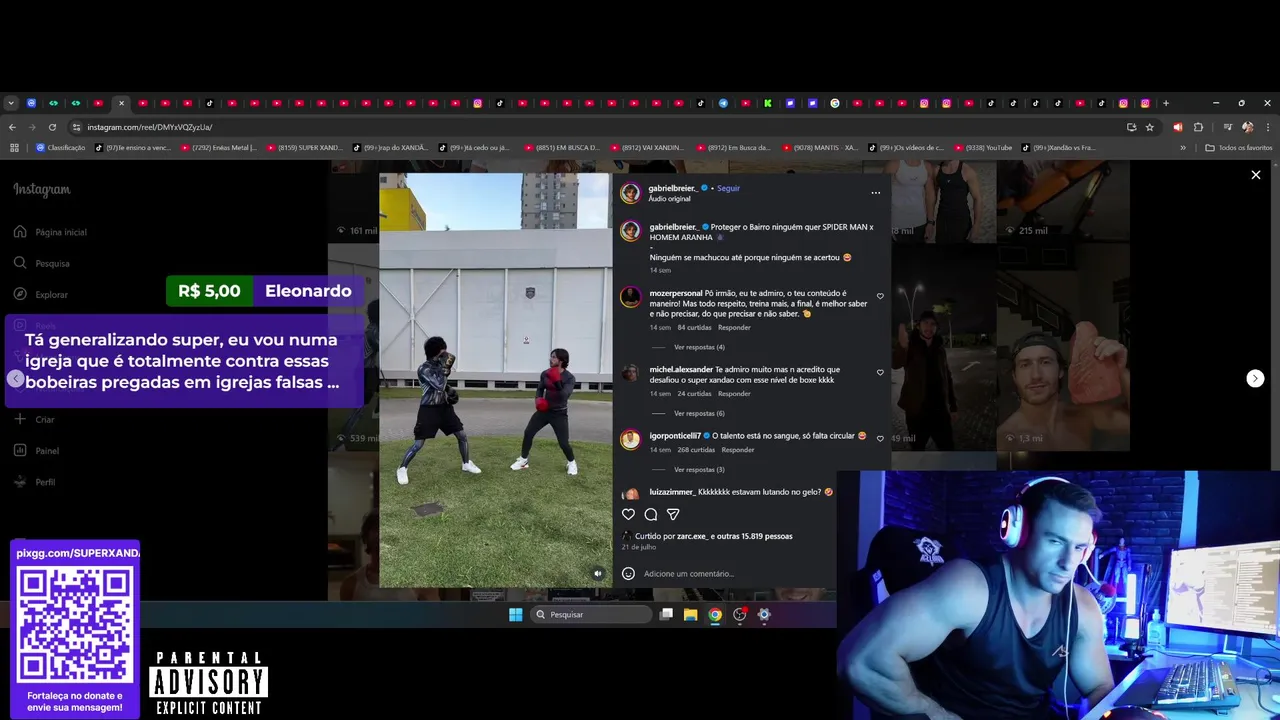Click the Windows Start button
This screenshot has height=720, width=1280.
click(x=515, y=614)
